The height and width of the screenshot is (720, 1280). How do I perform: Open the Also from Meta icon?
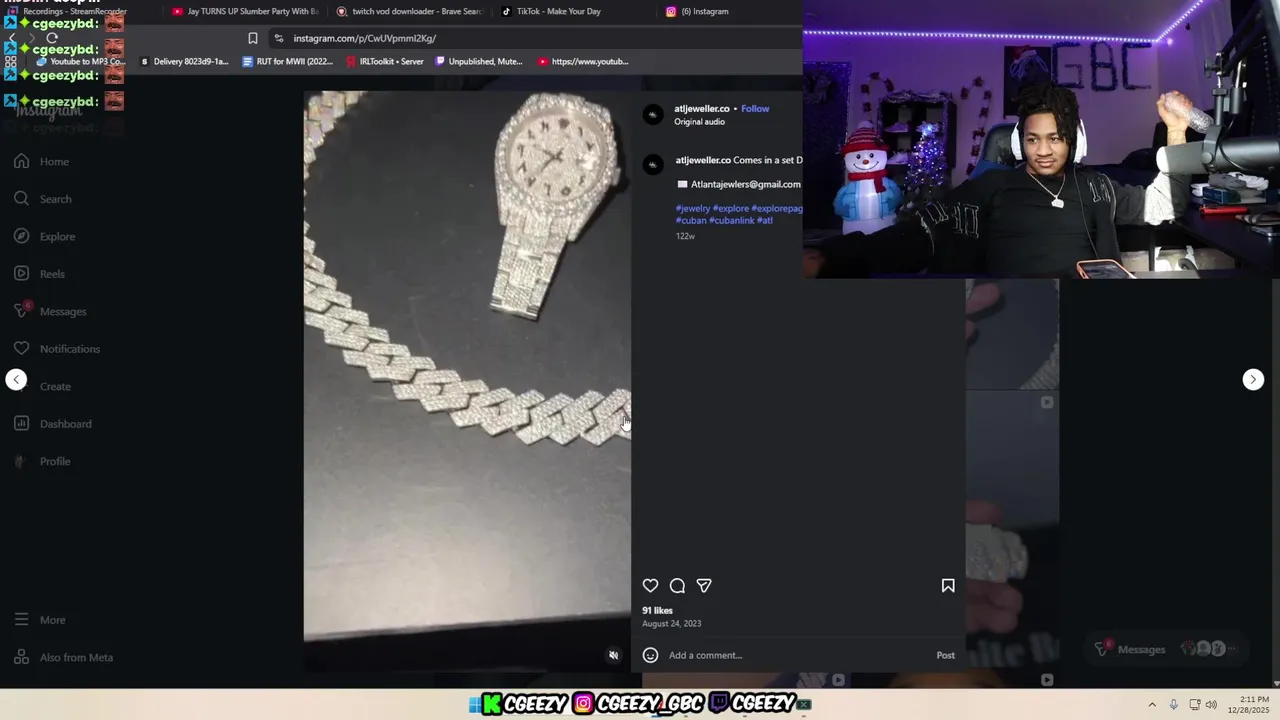(x=21, y=657)
